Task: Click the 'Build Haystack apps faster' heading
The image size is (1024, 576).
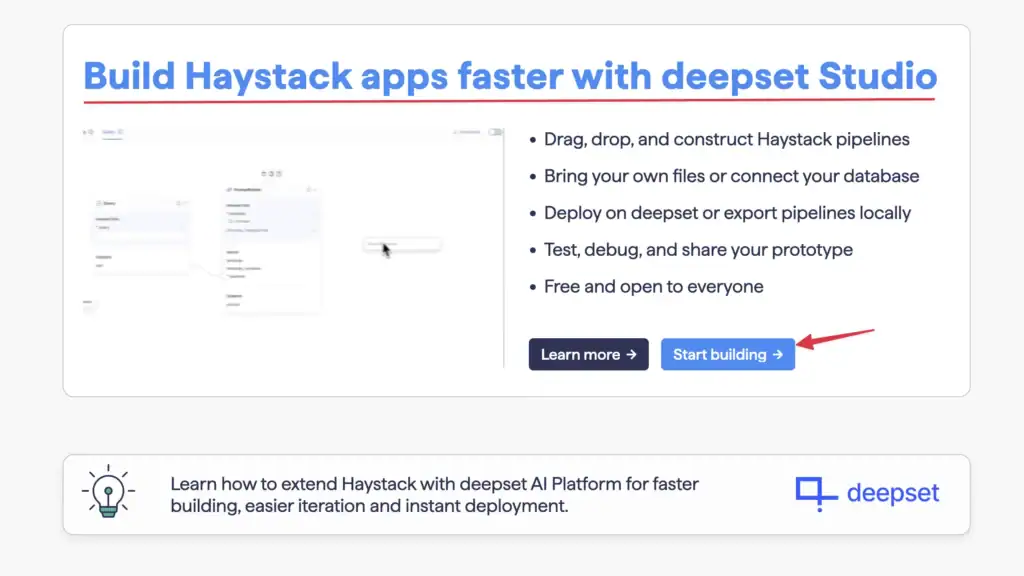Action: click(x=510, y=76)
